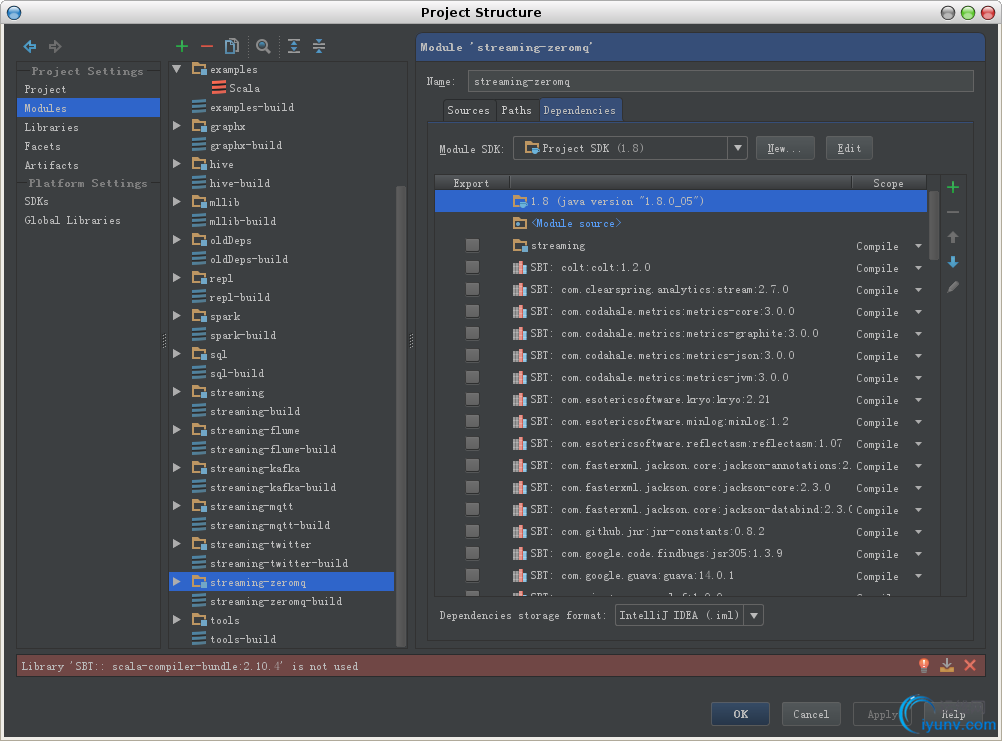Screen dimensions: 1002x741
Task: Collapse all modules in the tree
Action: point(319,46)
